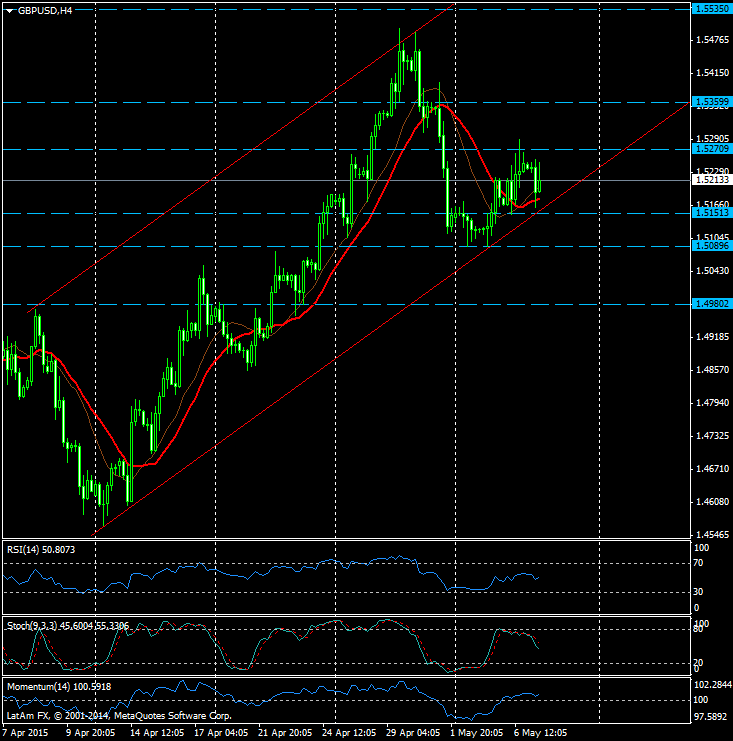
Task: Click the 1.50896 support level label
Action: [711, 246]
